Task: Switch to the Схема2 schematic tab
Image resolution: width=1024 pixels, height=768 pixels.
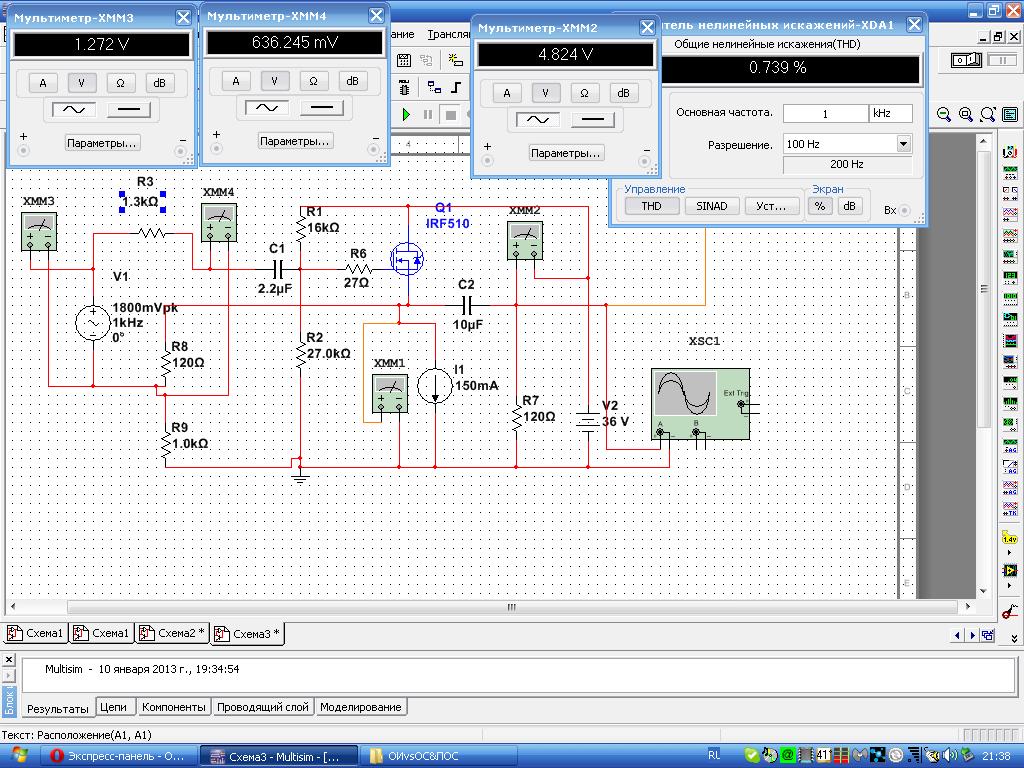Action: [172, 633]
